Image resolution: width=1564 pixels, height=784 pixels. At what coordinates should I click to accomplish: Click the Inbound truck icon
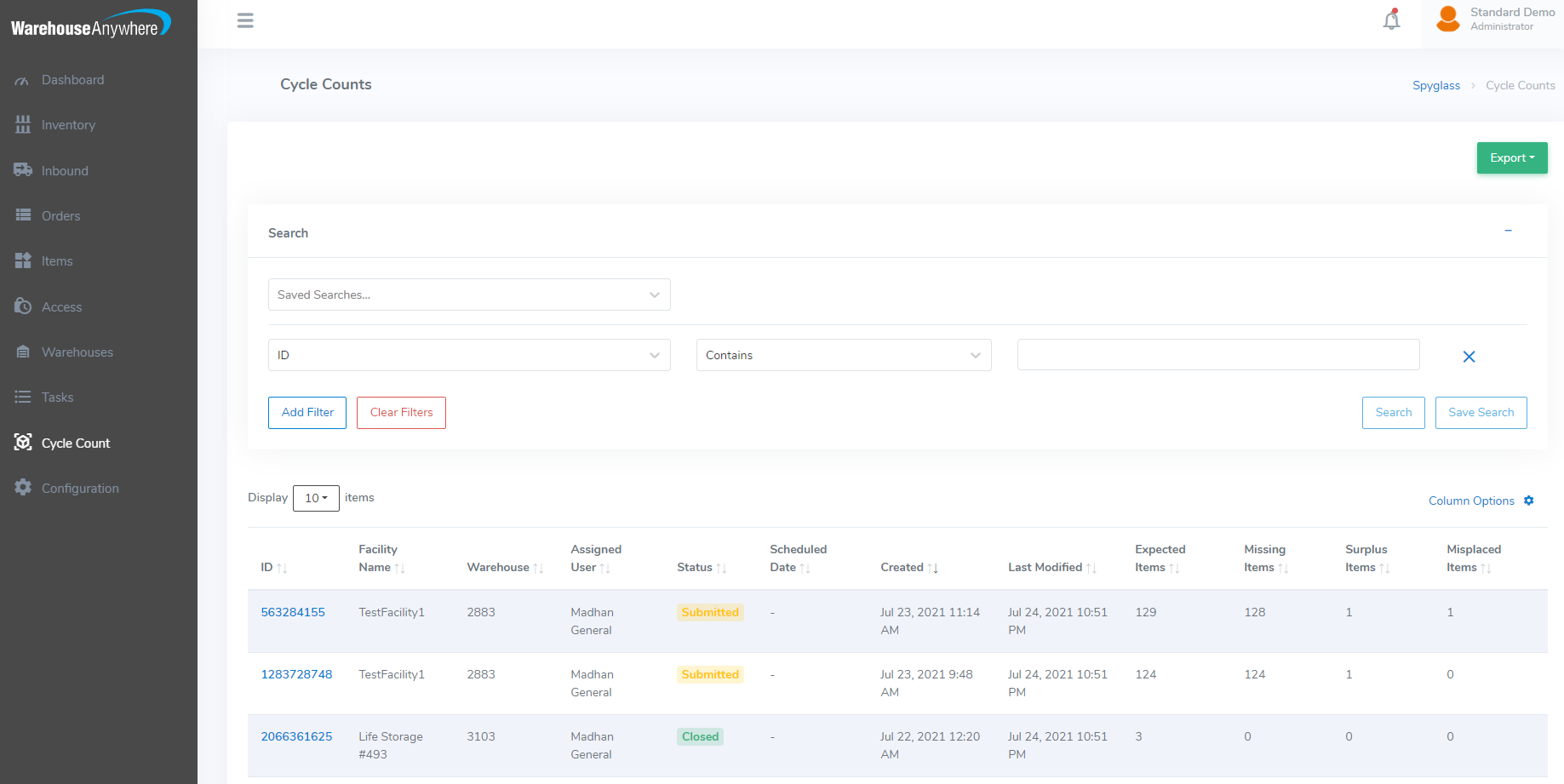click(x=23, y=170)
